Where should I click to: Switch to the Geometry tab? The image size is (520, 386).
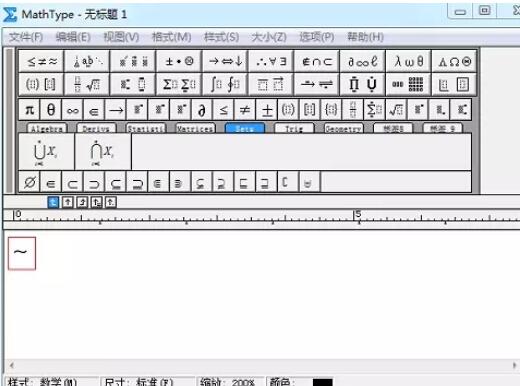(343, 128)
